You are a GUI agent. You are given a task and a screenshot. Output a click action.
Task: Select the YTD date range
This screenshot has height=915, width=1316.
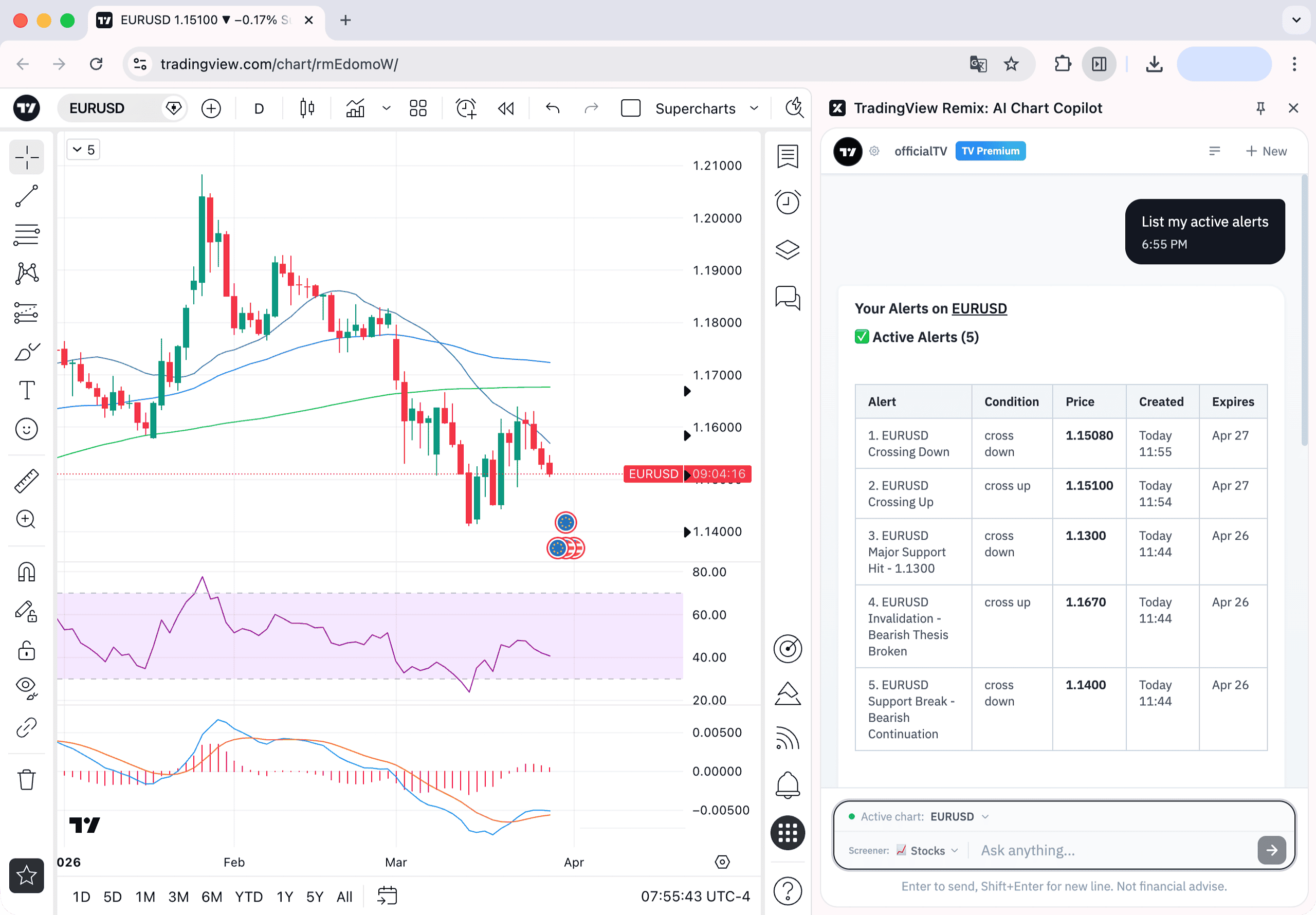(x=249, y=896)
